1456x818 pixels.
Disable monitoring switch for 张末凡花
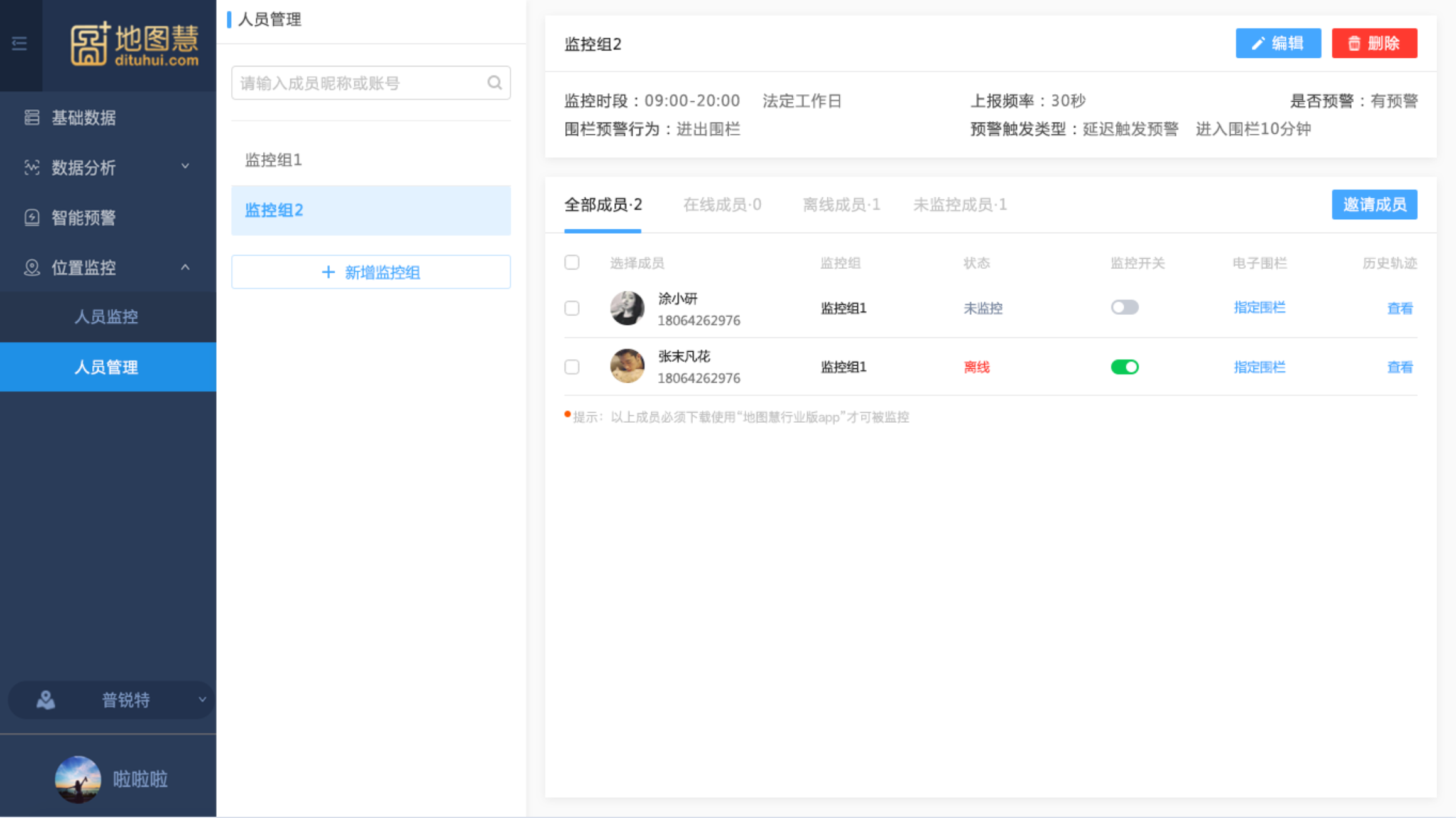pyautogui.click(x=1124, y=367)
